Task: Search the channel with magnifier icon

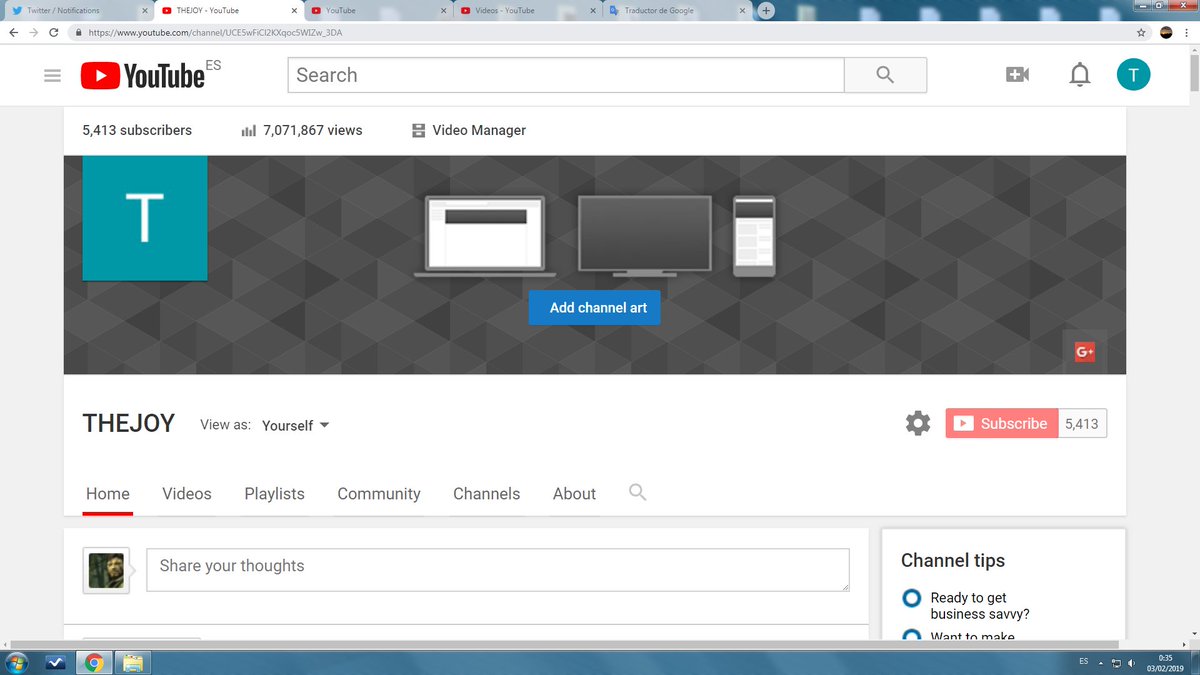Action: [637, 492]
